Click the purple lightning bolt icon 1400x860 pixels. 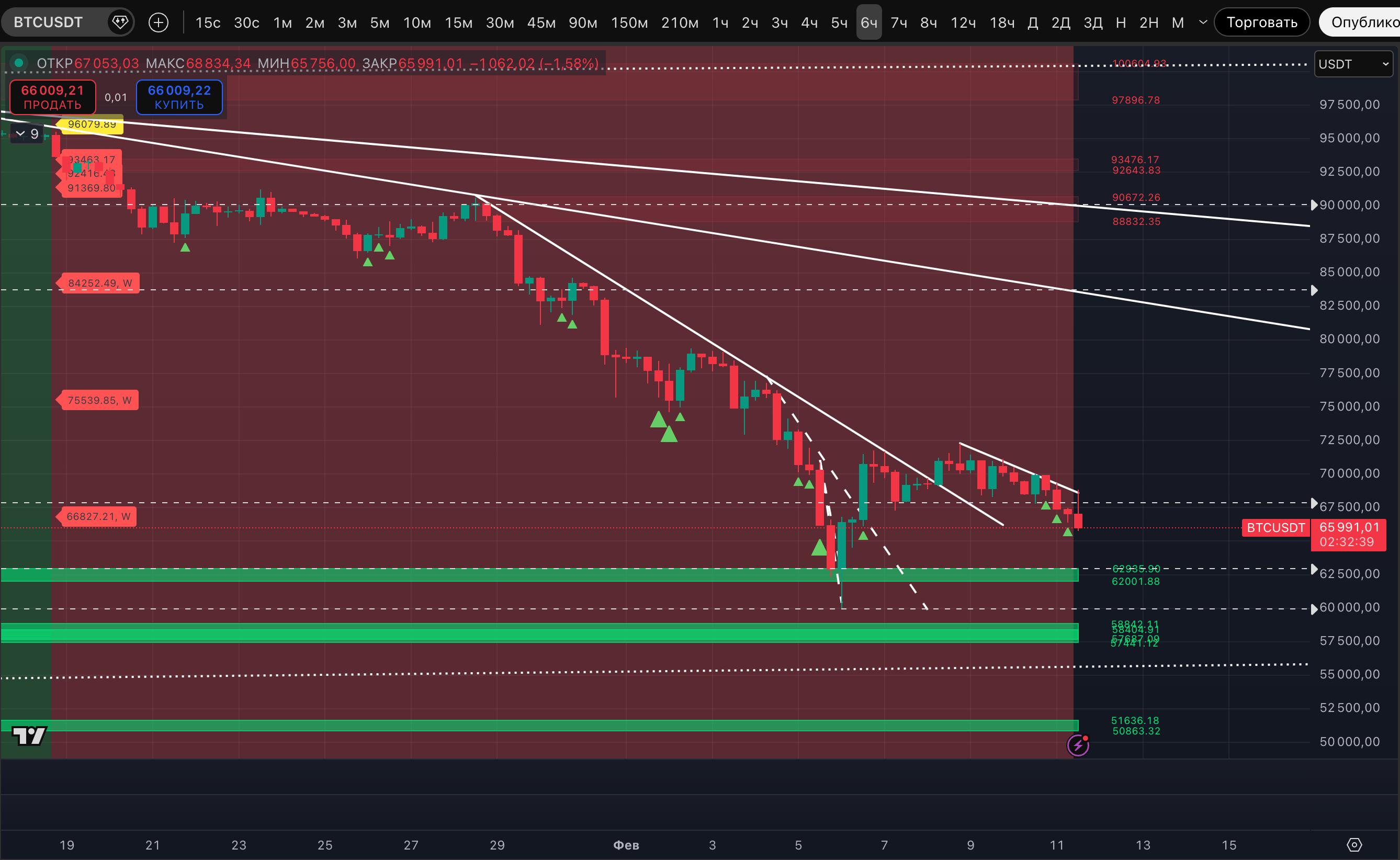pyautogui.click(x=1078, y=744)
